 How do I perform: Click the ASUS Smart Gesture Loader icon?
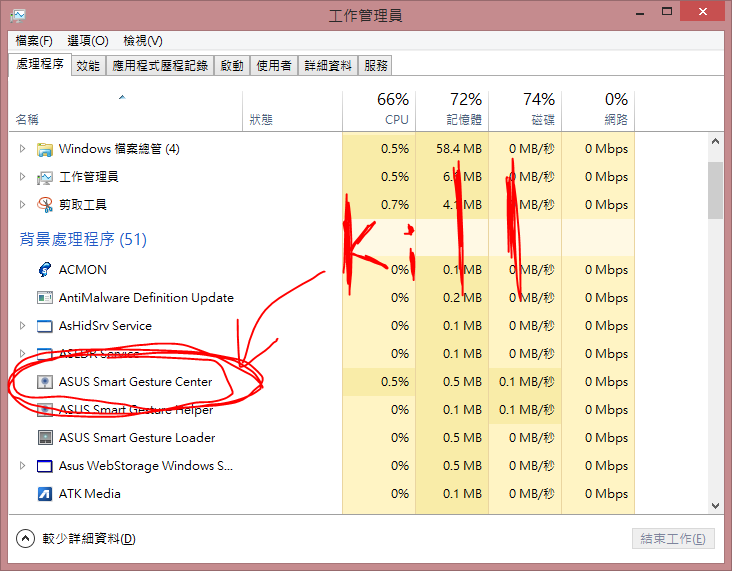pos(45,438)
